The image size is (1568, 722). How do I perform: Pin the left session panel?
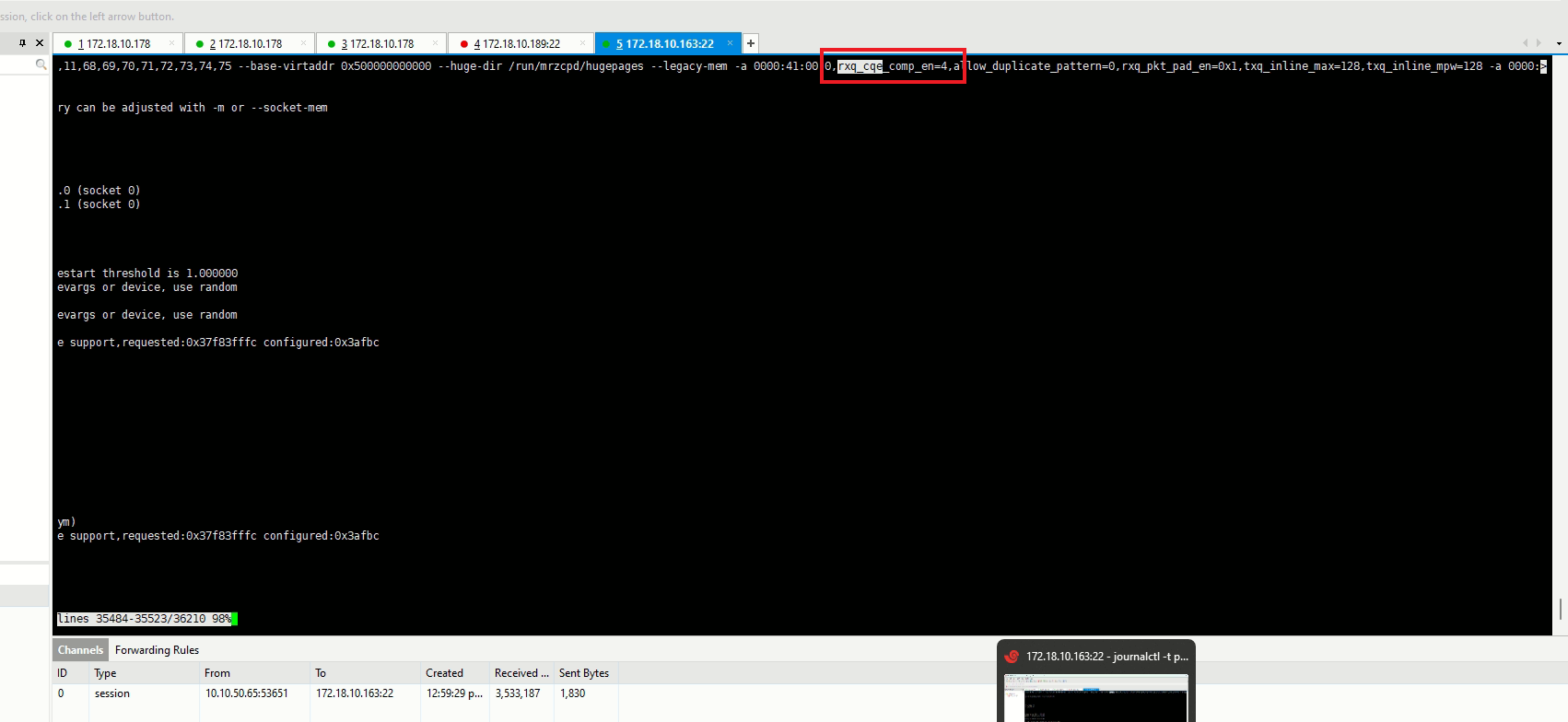click(x=23, y=42)
